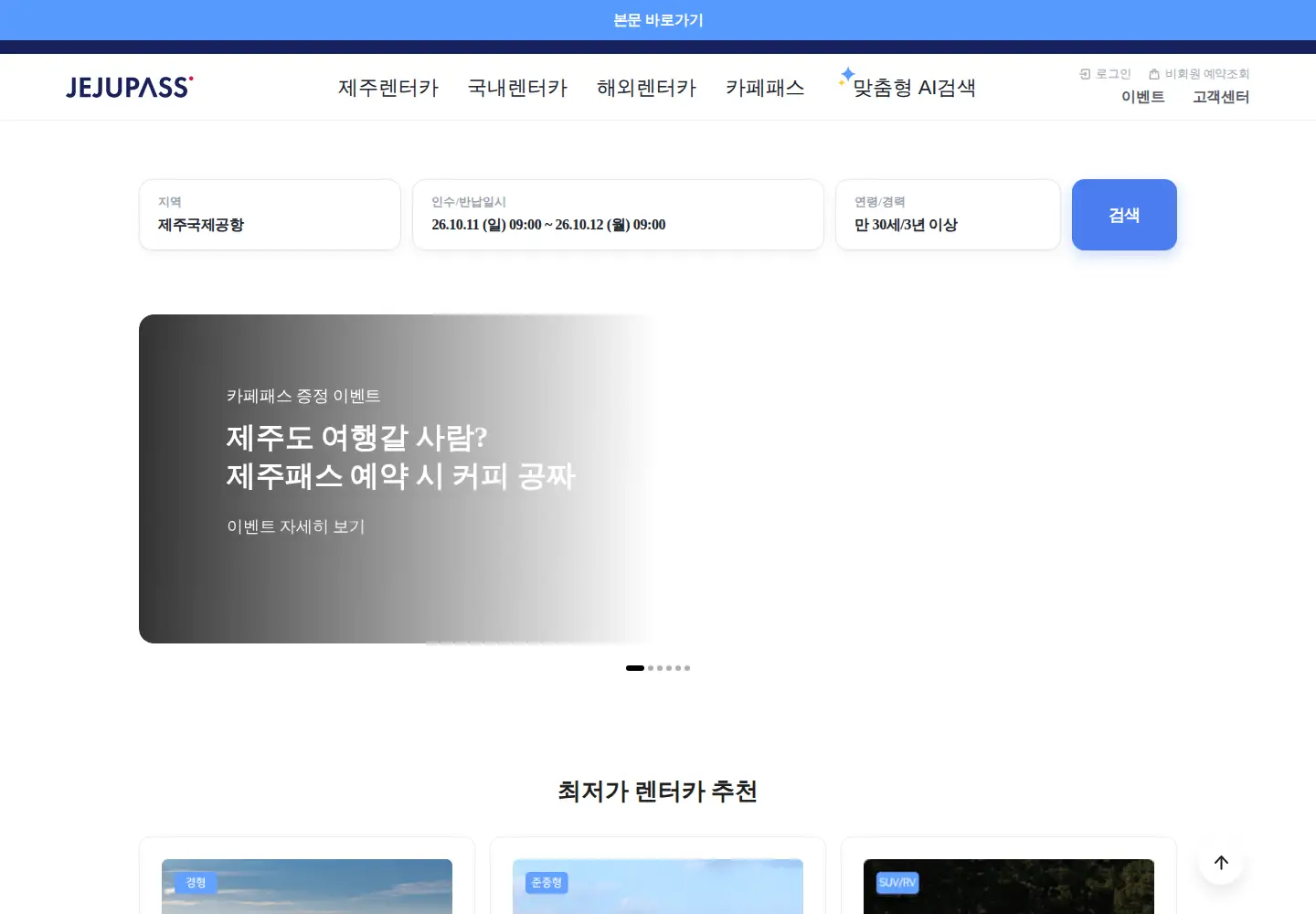Click the 본문 바로가기 skip link
The height and width of the screenshot is (914, 1316).
[x=658, y=20]
